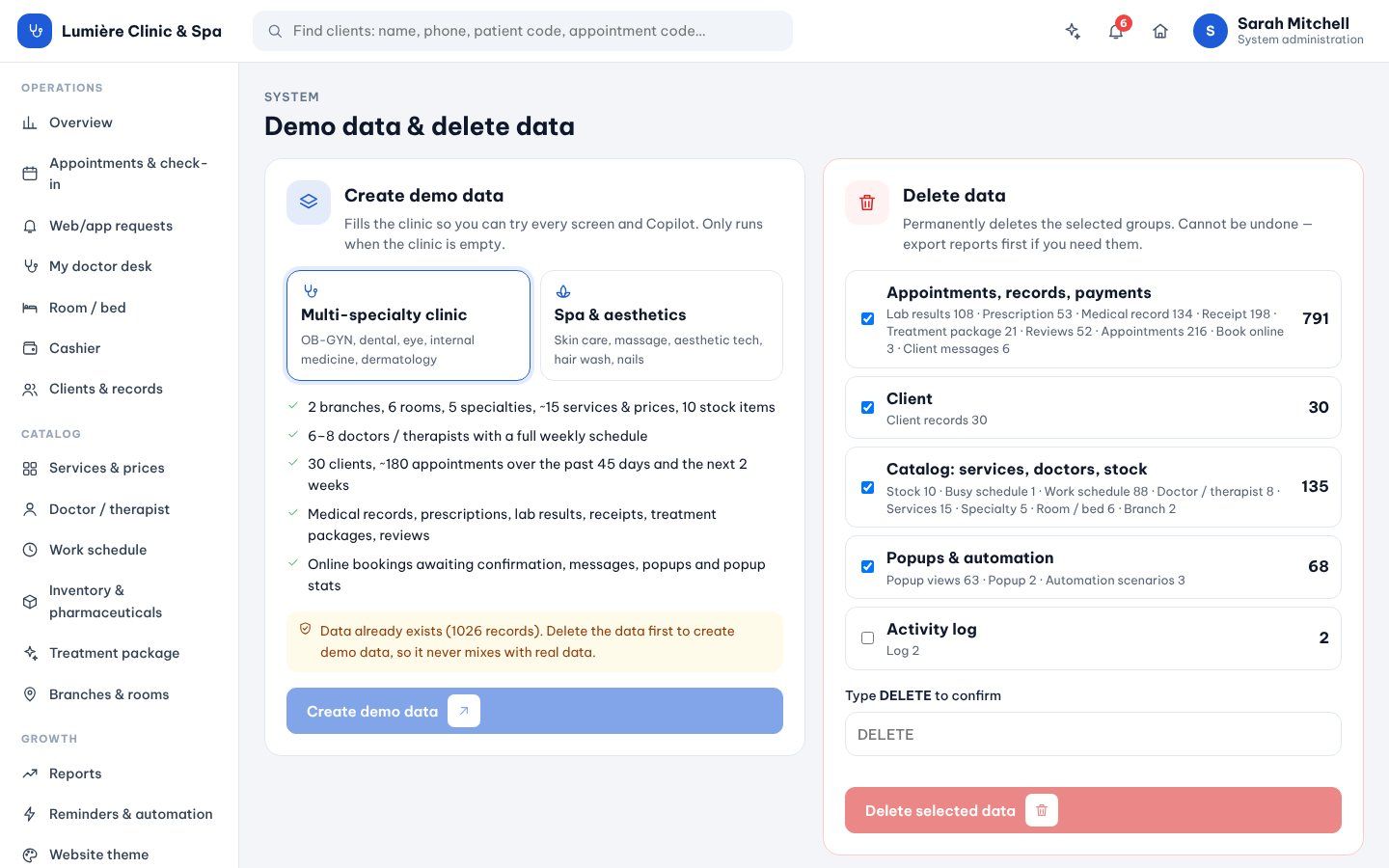Click the Inventory & pharmaceuticals box icon

click(x=30, y=601)
